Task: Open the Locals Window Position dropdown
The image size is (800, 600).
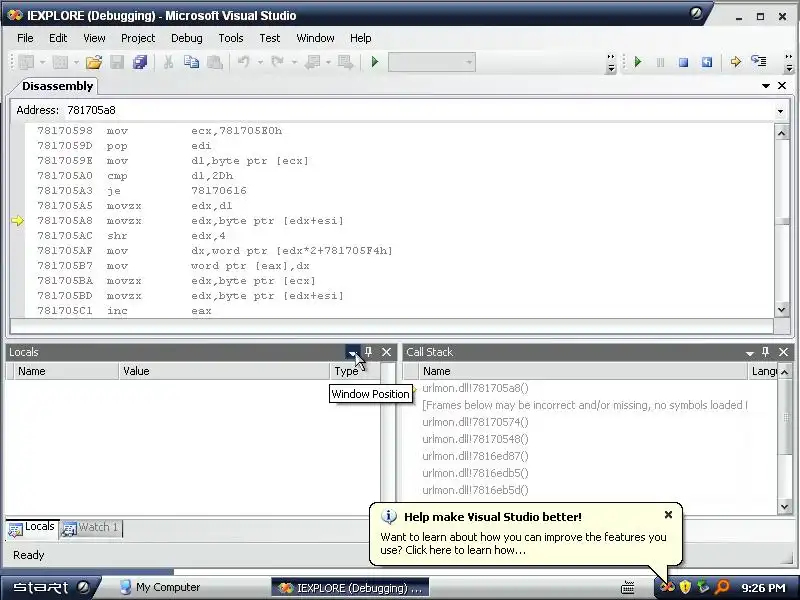Action: click(x=352, y=352)
